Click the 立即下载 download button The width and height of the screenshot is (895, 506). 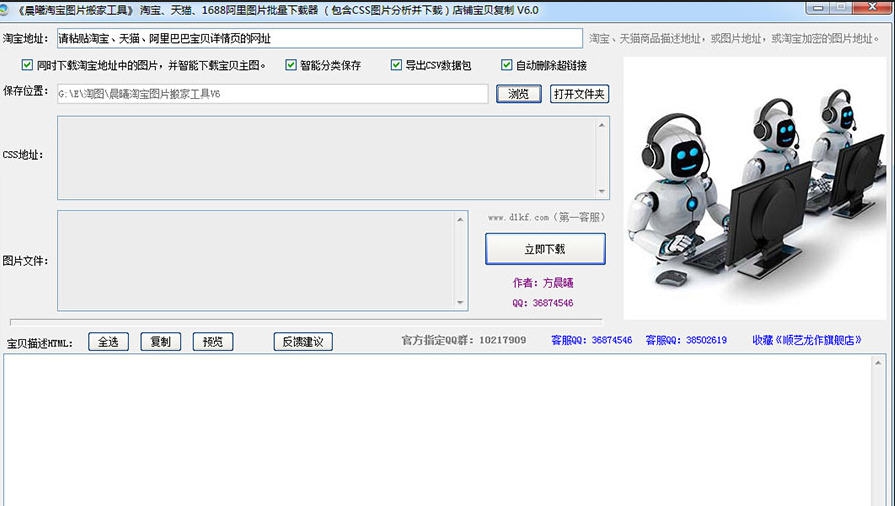point(545,249)
